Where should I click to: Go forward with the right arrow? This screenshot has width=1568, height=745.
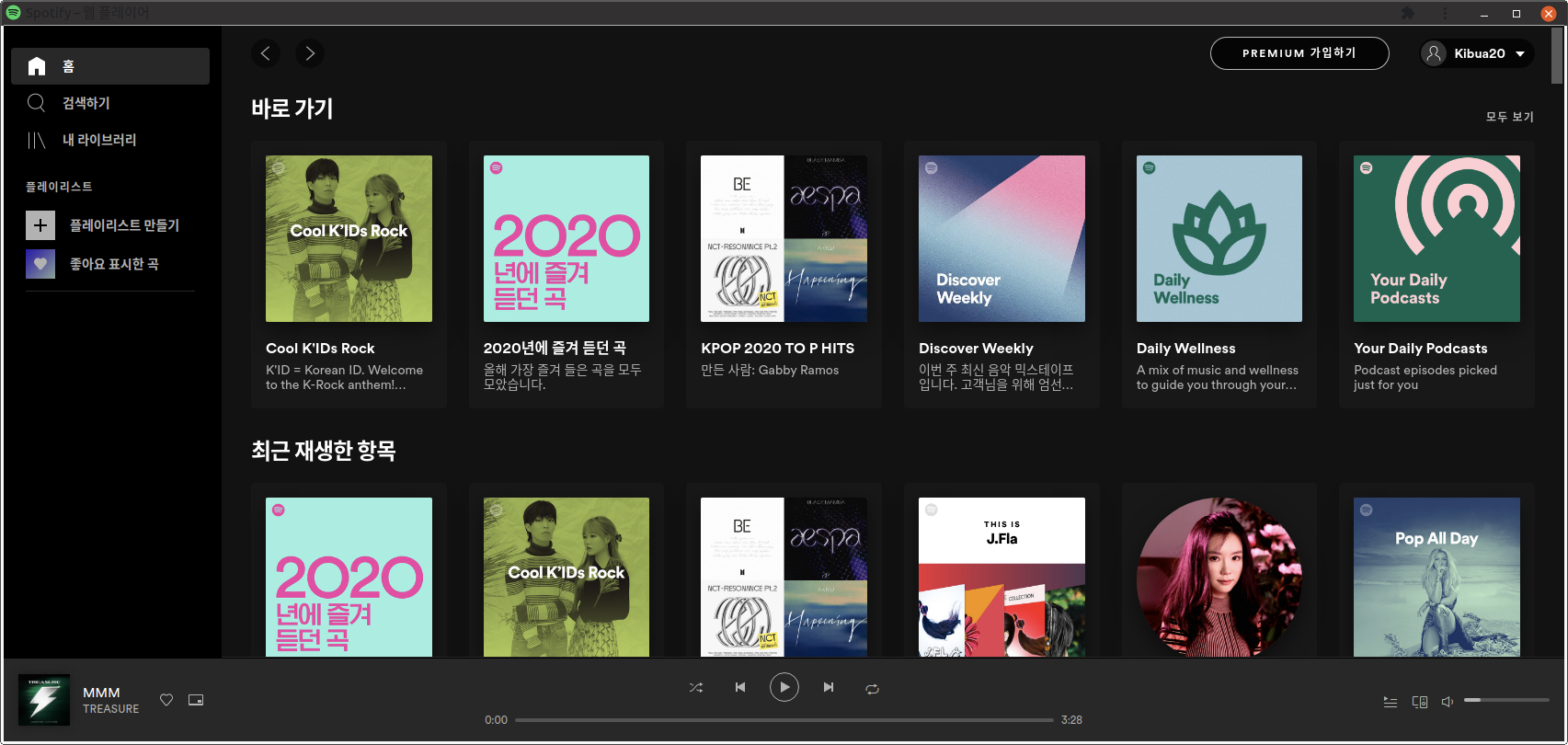310,53
